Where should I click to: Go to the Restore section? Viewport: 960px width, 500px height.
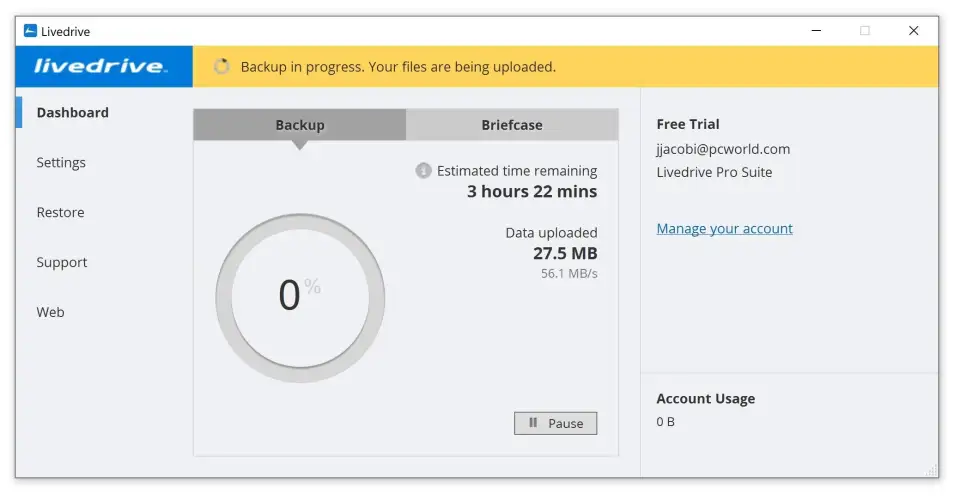pyautogui.click(x=60, y=213)
